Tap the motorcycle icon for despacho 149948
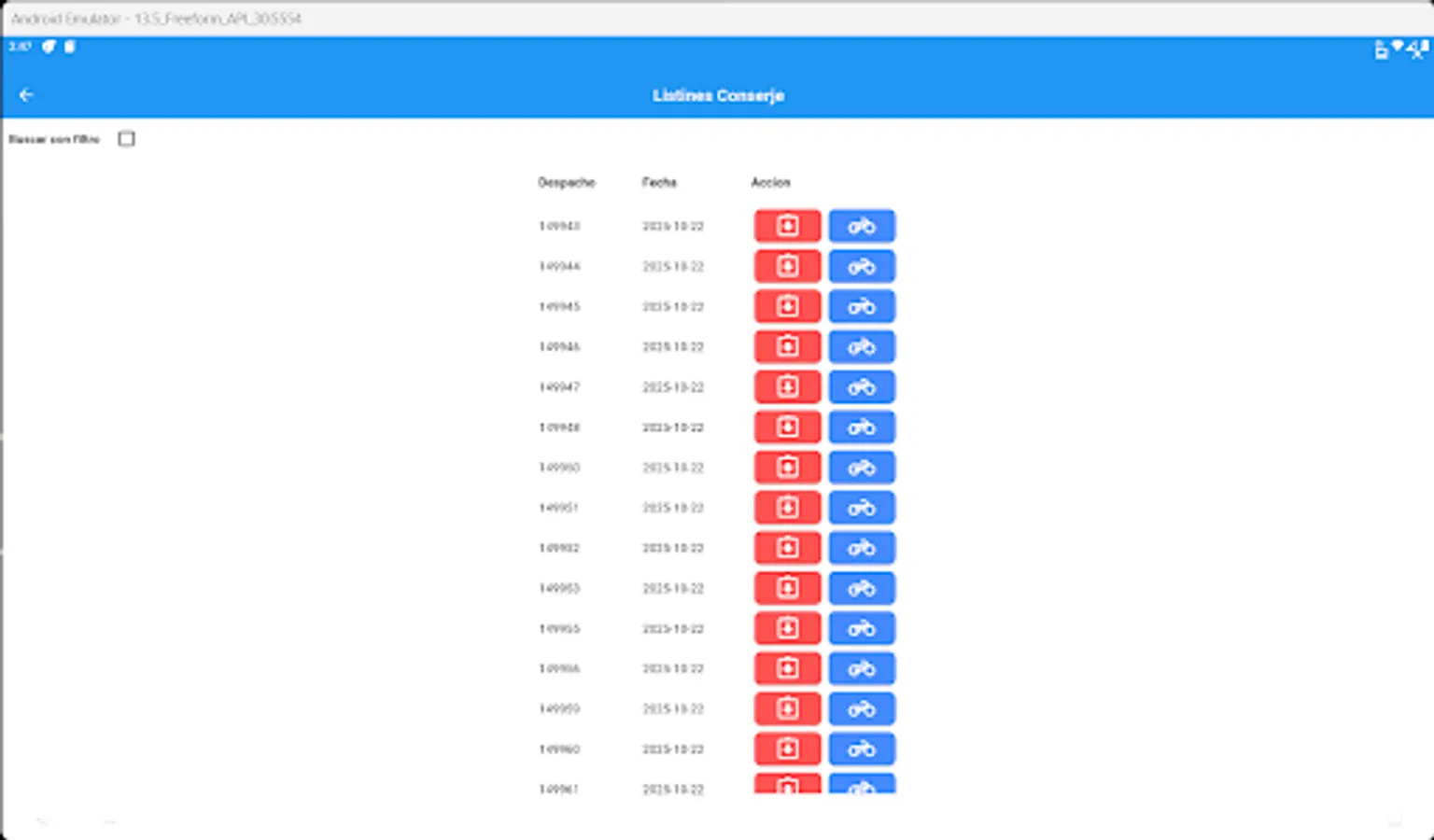Viewport: 1434px width, 840px height. [x=861, y=427]
